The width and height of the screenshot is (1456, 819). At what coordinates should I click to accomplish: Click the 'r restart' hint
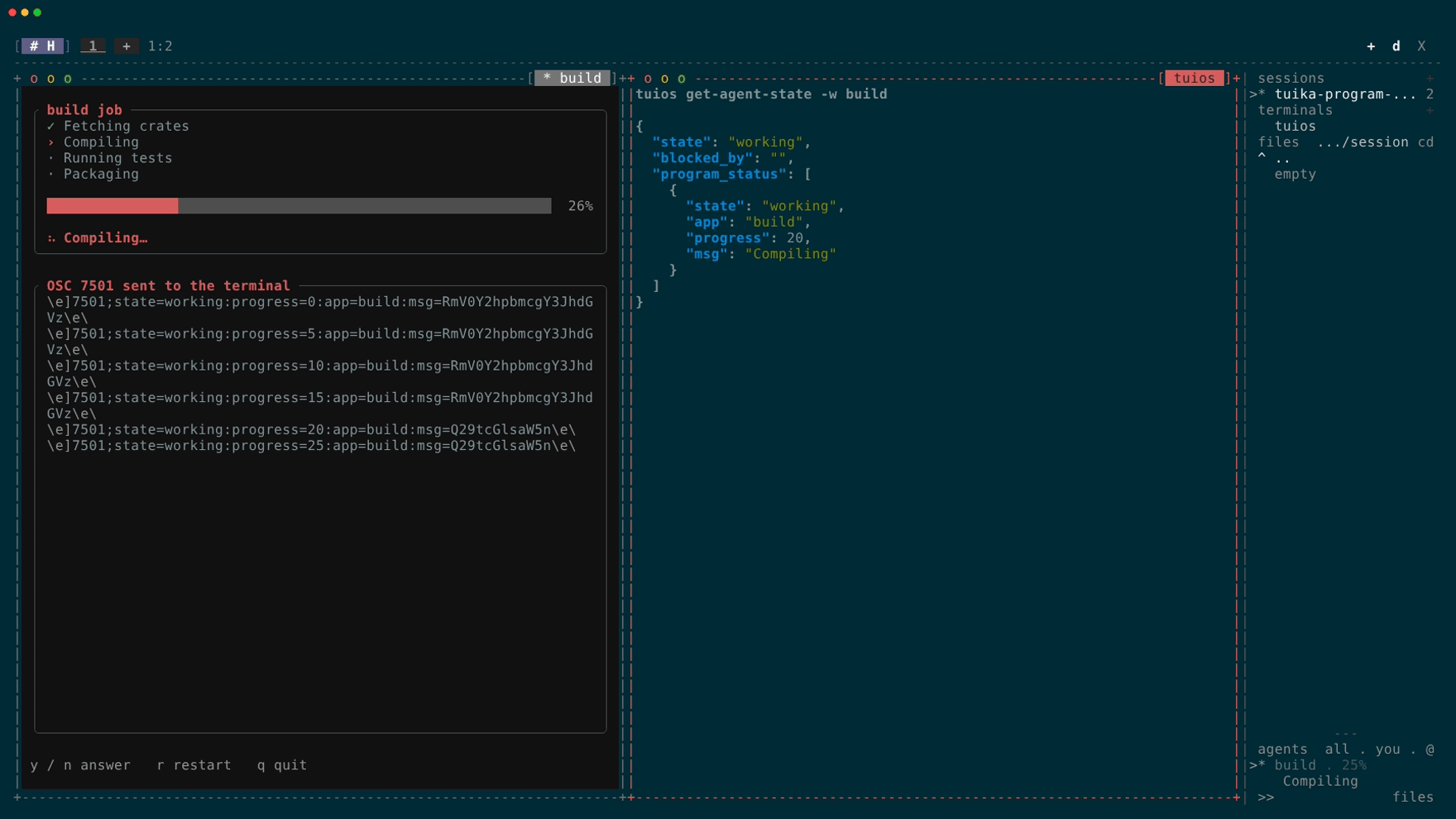coord(194,765)
